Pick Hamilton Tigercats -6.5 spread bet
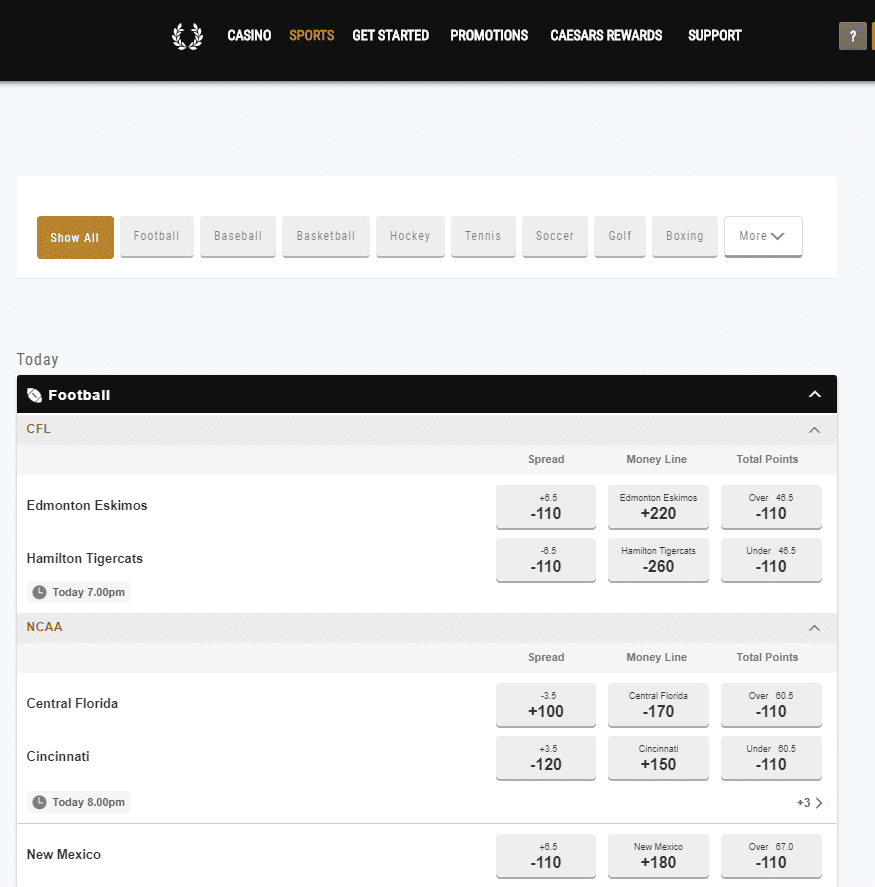 (x=546, y=560)
